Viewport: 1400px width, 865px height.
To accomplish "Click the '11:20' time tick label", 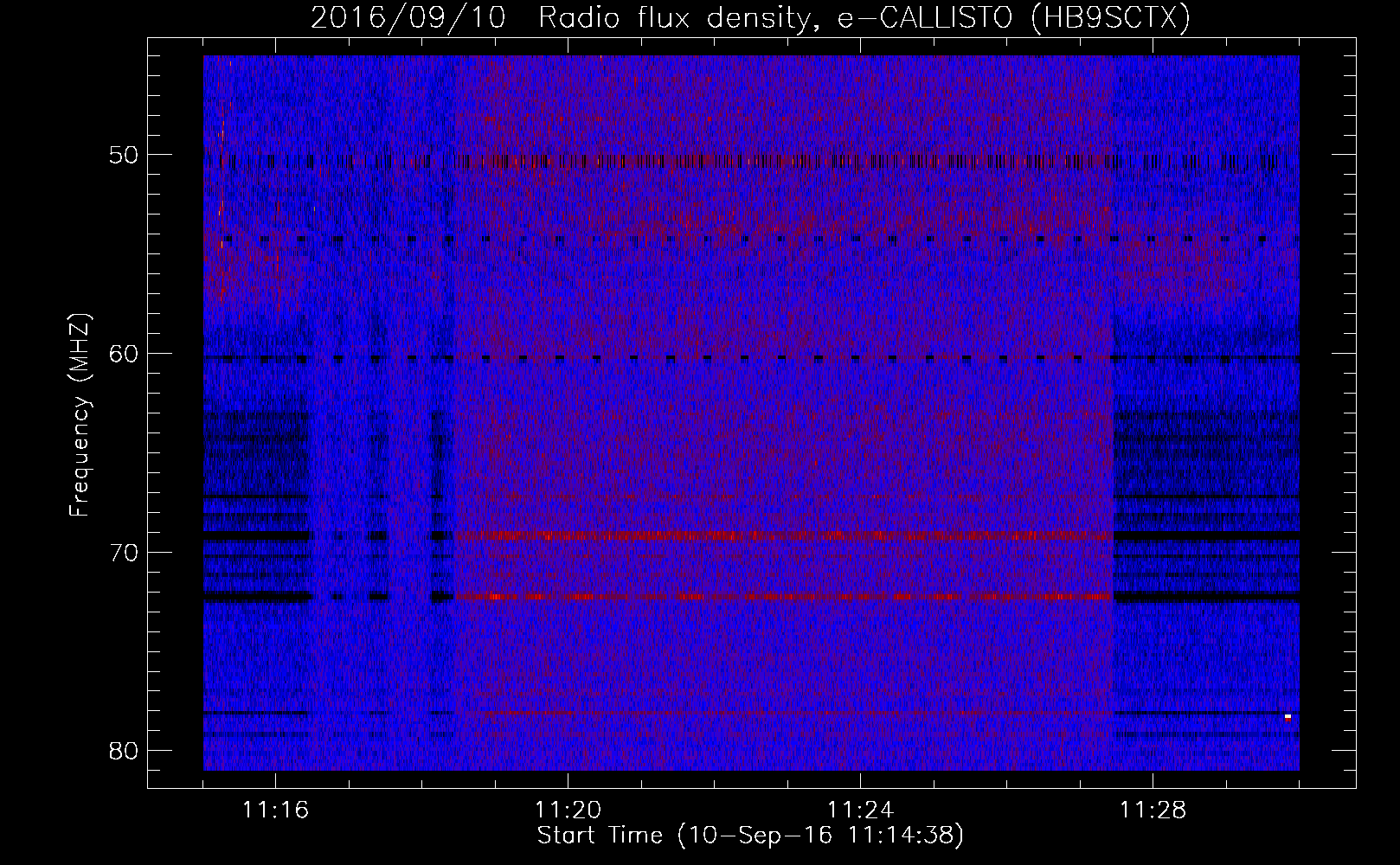I will click(x=568, y=811).
